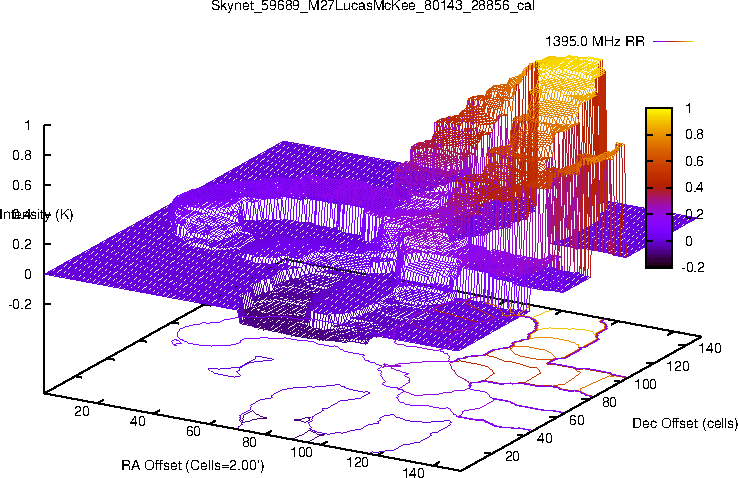Screen dimensions: 738x478
Task: Click RA axis tick label 100
Action: [x=301, y=452]
